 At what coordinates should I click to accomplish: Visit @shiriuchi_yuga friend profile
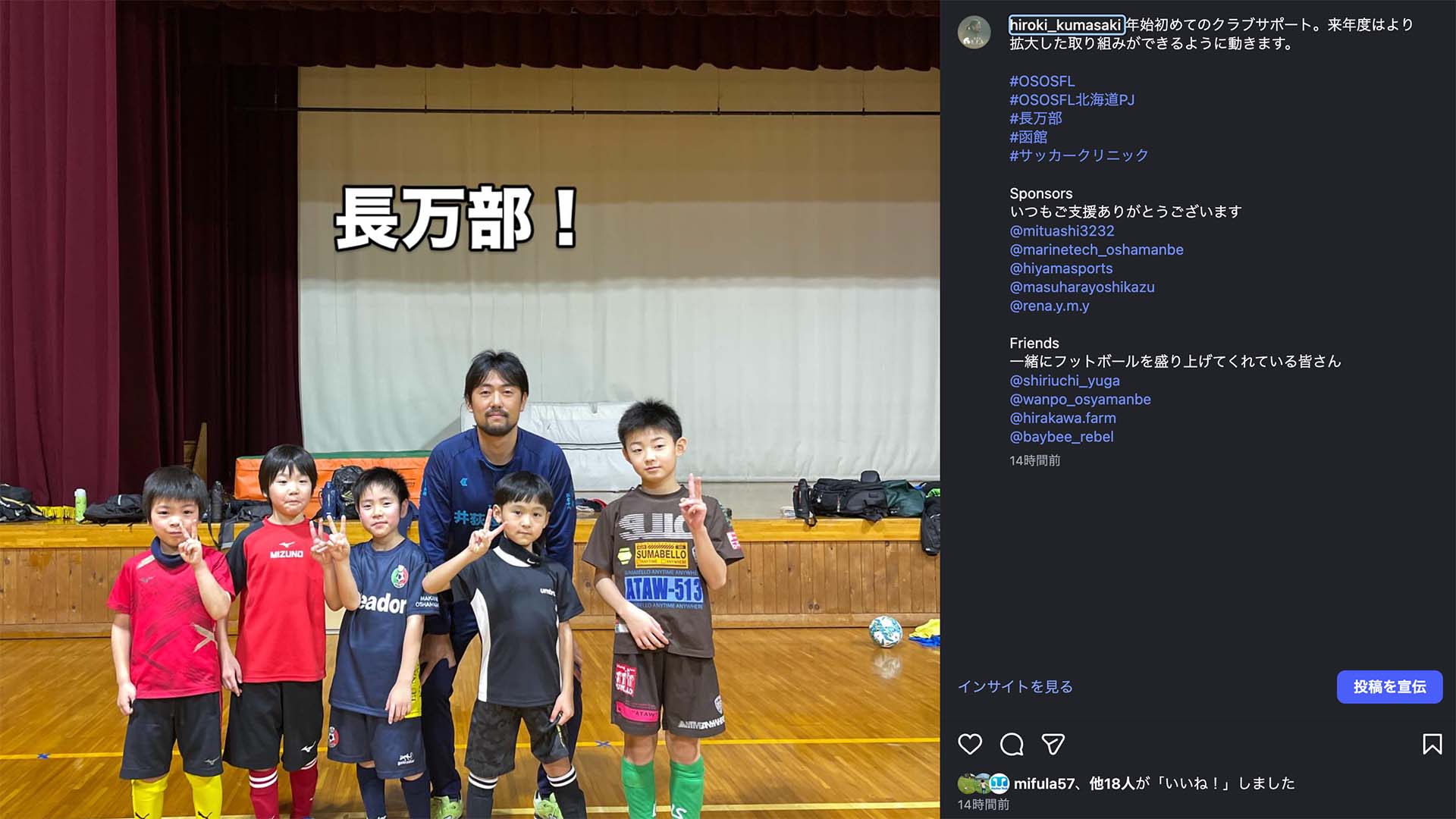click(x=1065, y=381)
